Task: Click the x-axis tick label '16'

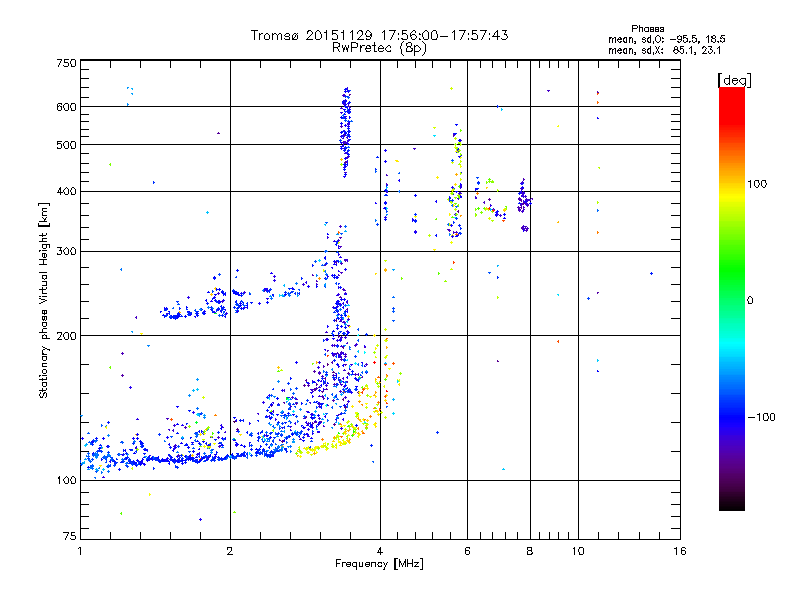Action: 680,551
